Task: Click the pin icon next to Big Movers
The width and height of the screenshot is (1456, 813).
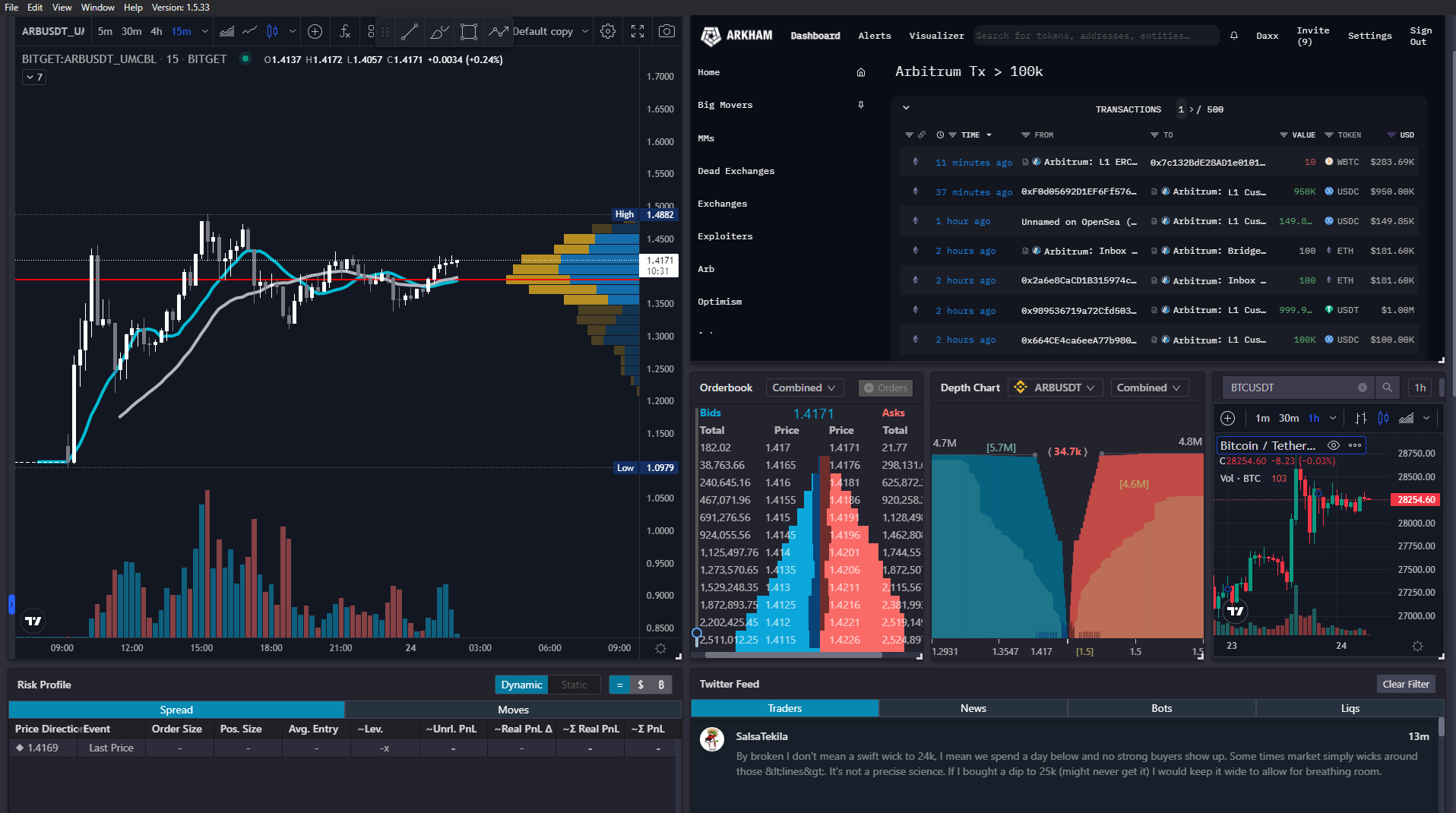Action: tap(861, 105)
